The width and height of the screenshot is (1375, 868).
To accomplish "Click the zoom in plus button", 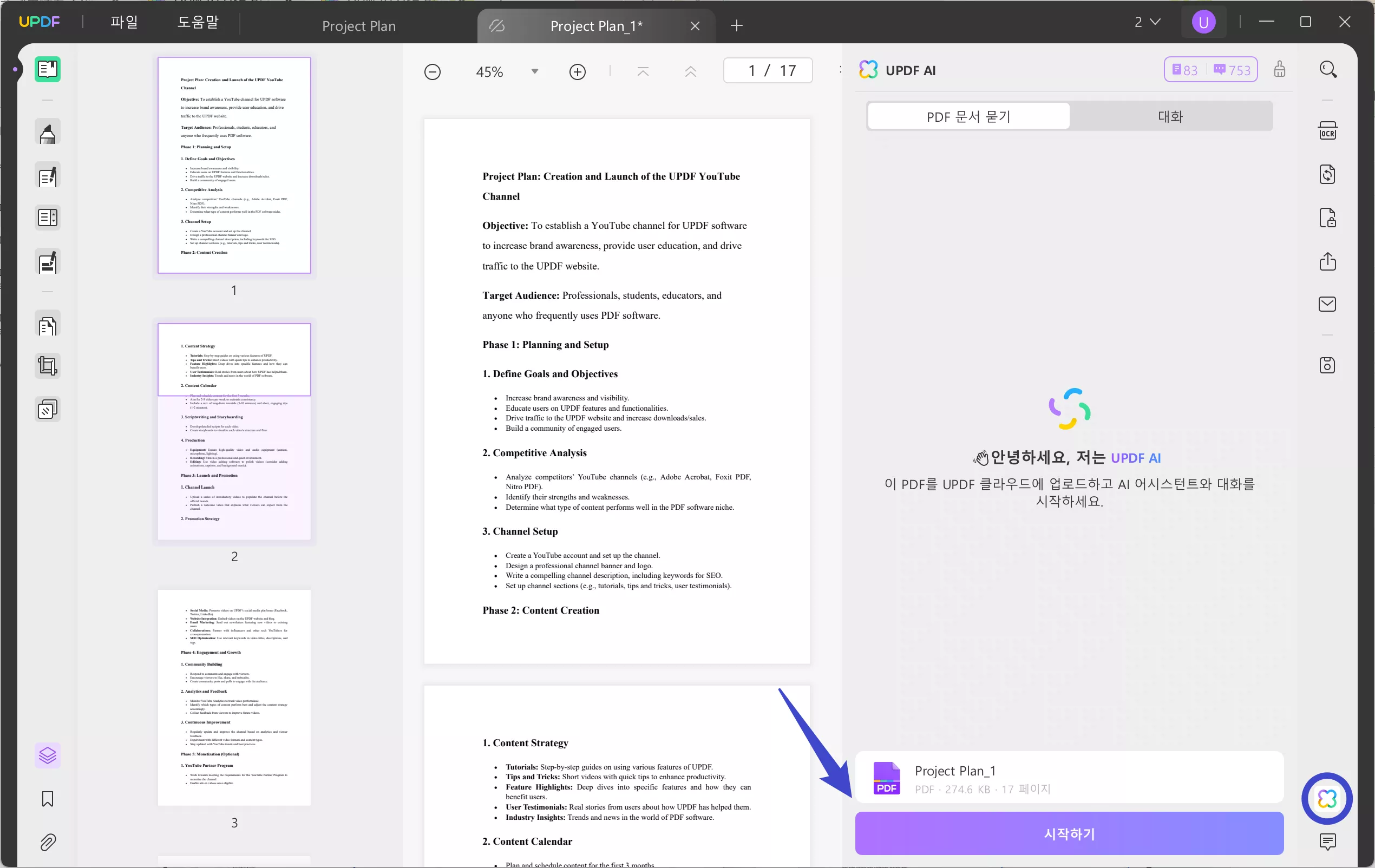I will pyautogui.click(x=577, y=72).
